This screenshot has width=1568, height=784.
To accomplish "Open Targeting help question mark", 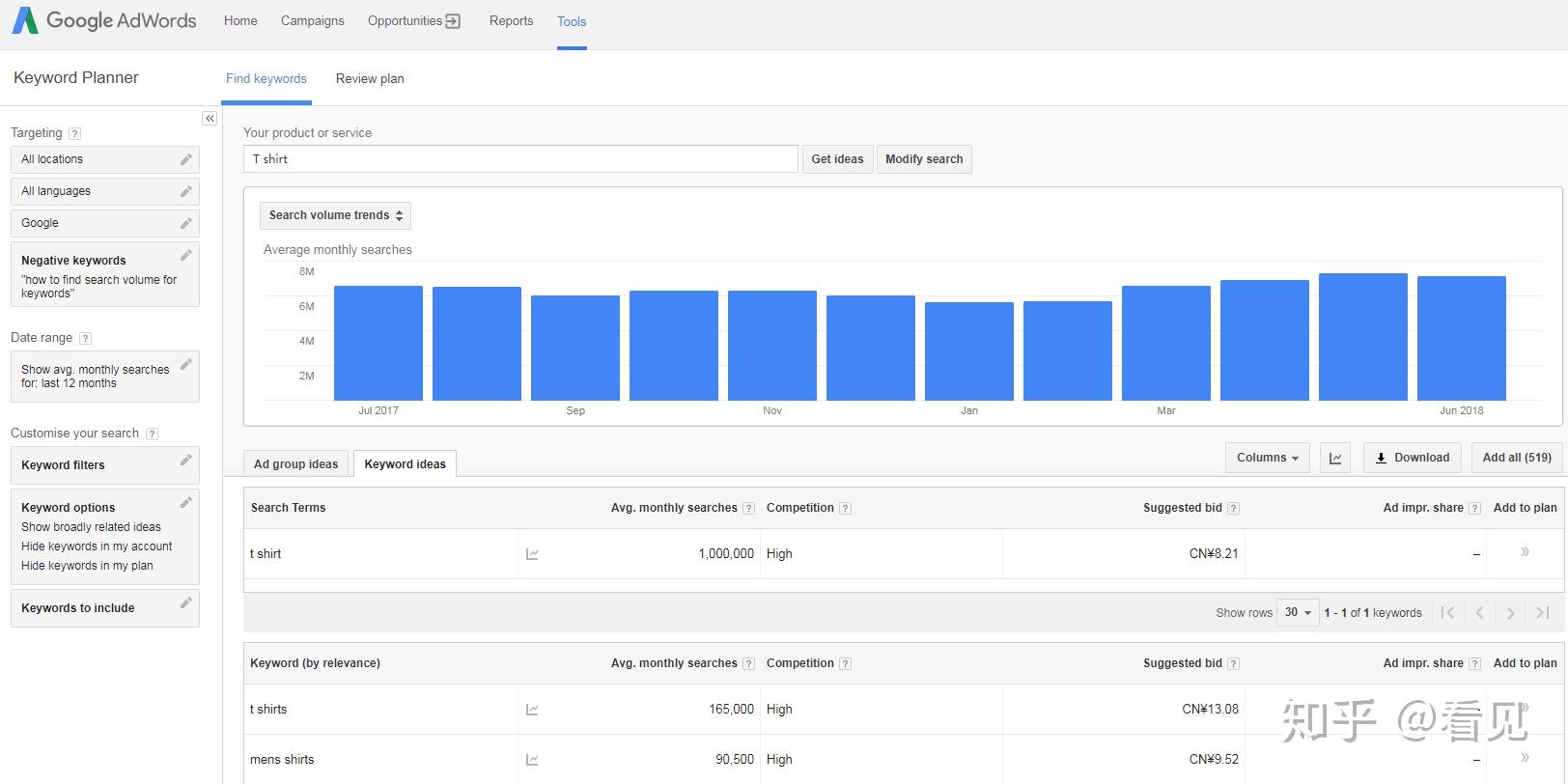I will (x=75, y=133).
